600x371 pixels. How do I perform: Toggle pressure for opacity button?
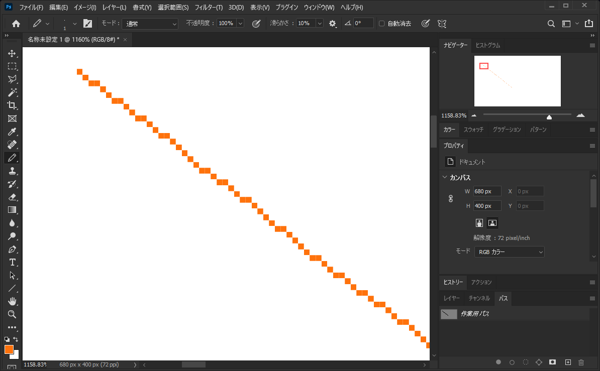coord(256,24)
